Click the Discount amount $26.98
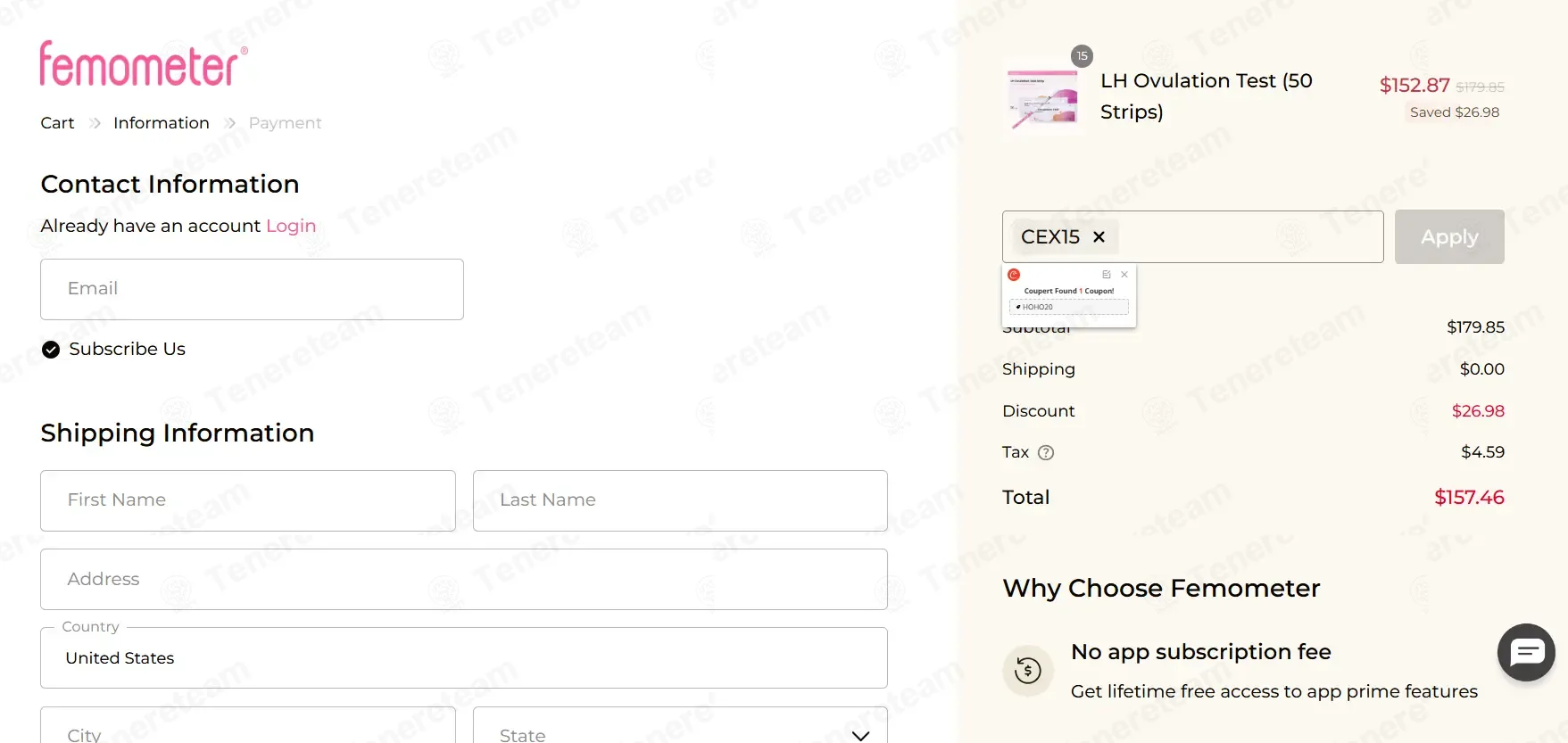 pyautogui.click(x=1478, y=411)
